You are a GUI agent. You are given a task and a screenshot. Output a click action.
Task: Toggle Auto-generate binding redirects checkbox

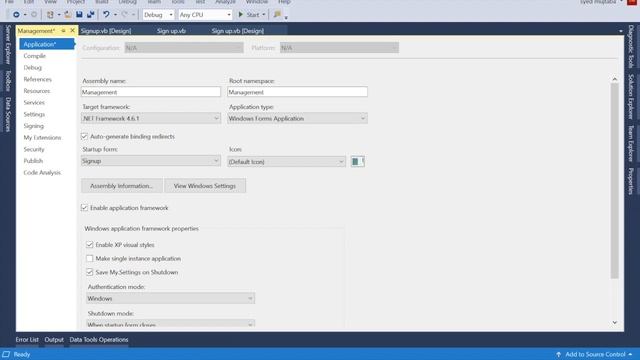coord(84,136)
